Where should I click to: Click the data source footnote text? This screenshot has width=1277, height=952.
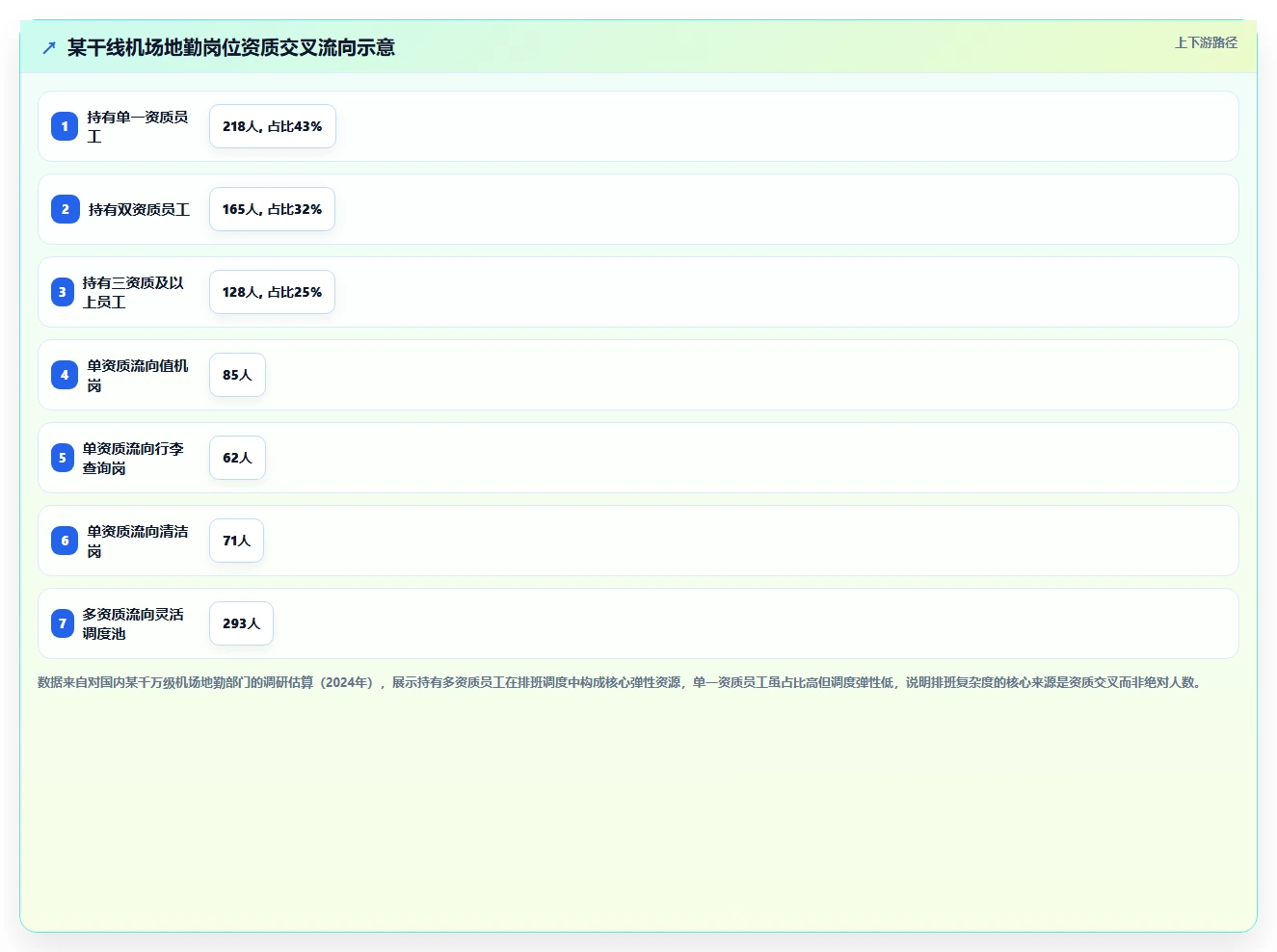[621, 682]
